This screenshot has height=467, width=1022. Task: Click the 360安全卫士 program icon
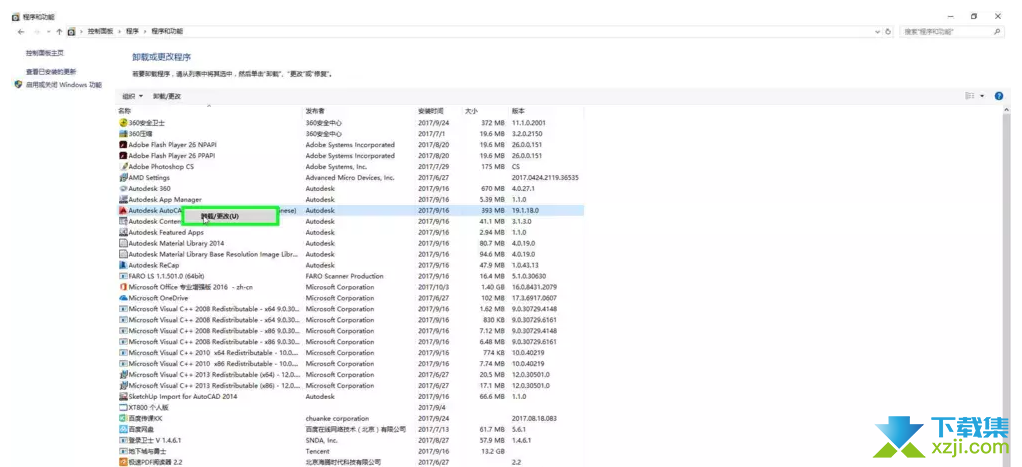coord(123,123)
